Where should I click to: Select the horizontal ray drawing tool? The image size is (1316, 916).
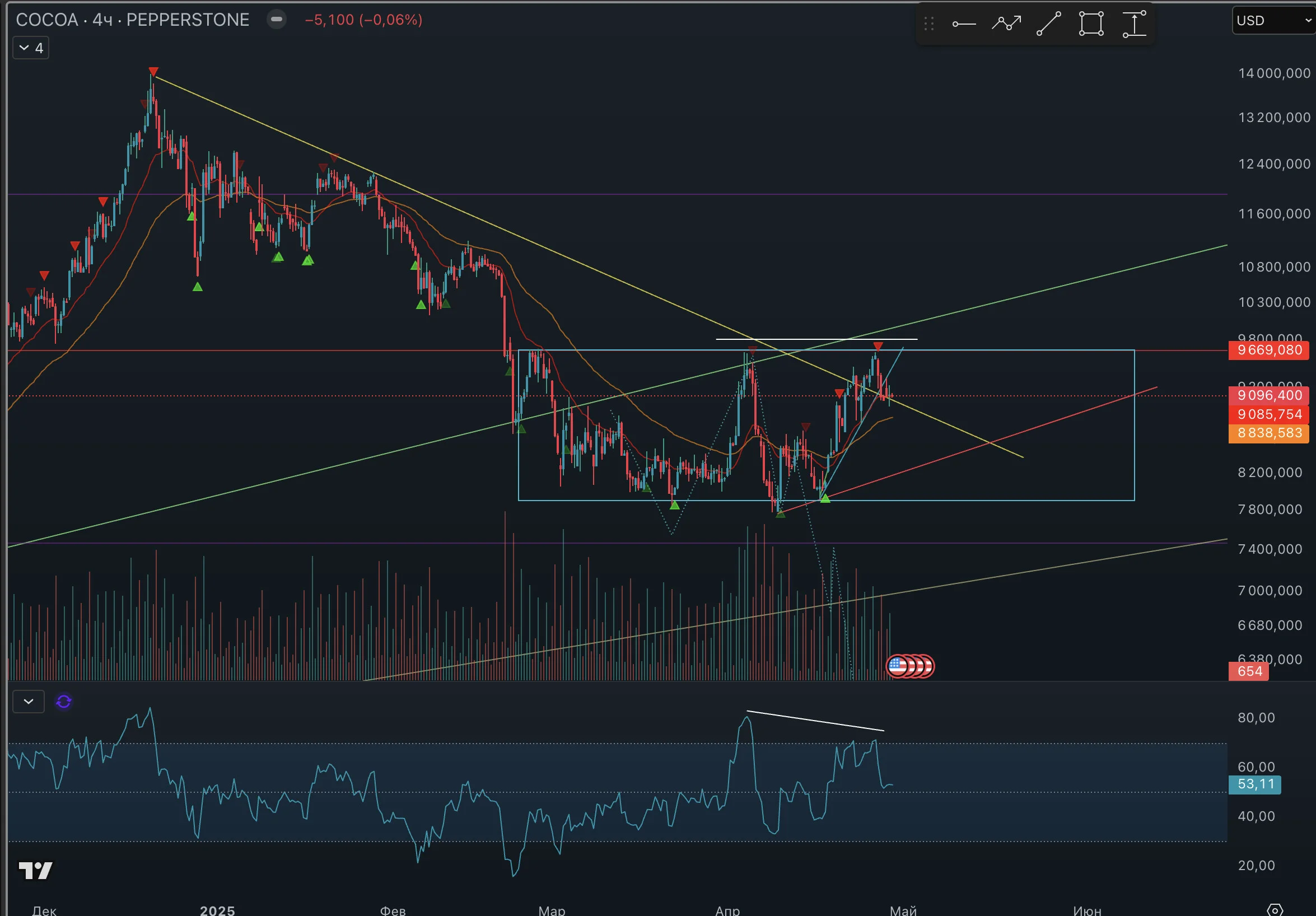click(x=964, y=24)
